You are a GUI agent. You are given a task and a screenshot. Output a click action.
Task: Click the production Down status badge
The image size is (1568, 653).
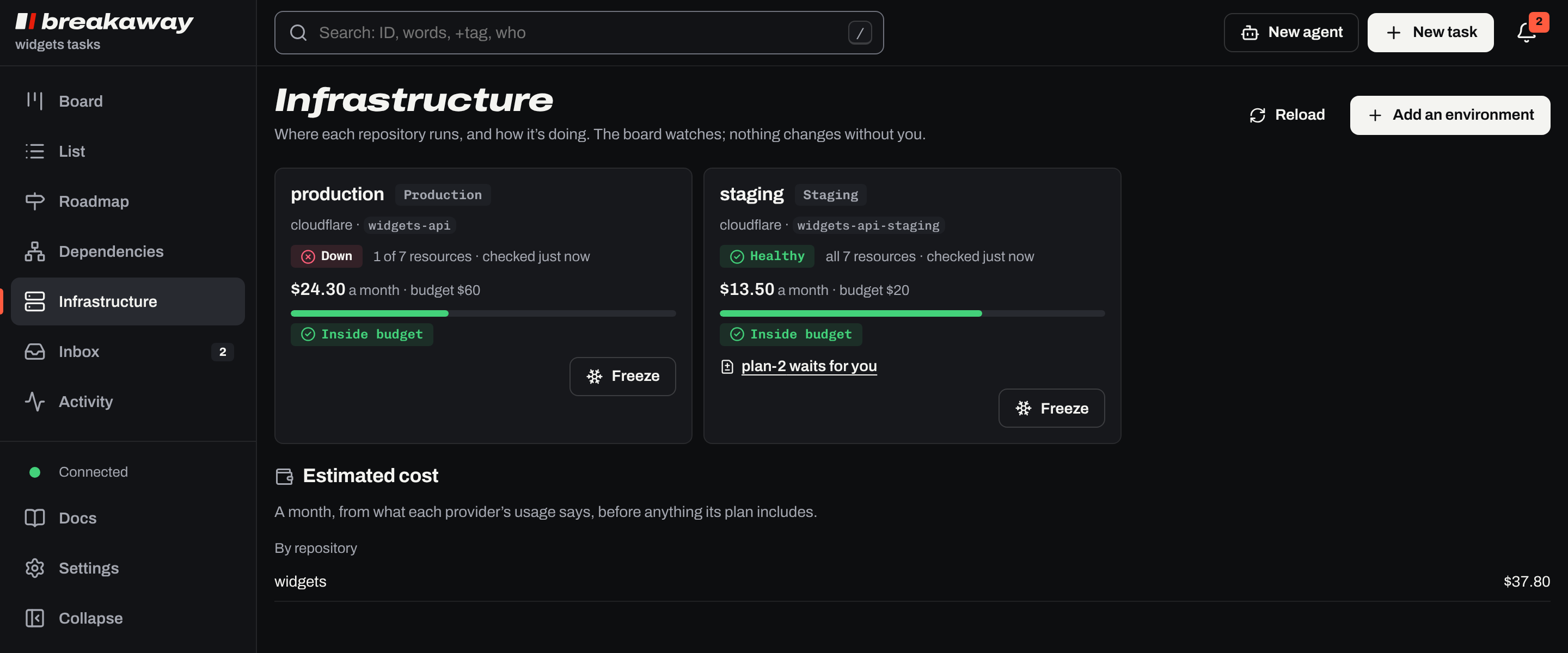(326, 256)
